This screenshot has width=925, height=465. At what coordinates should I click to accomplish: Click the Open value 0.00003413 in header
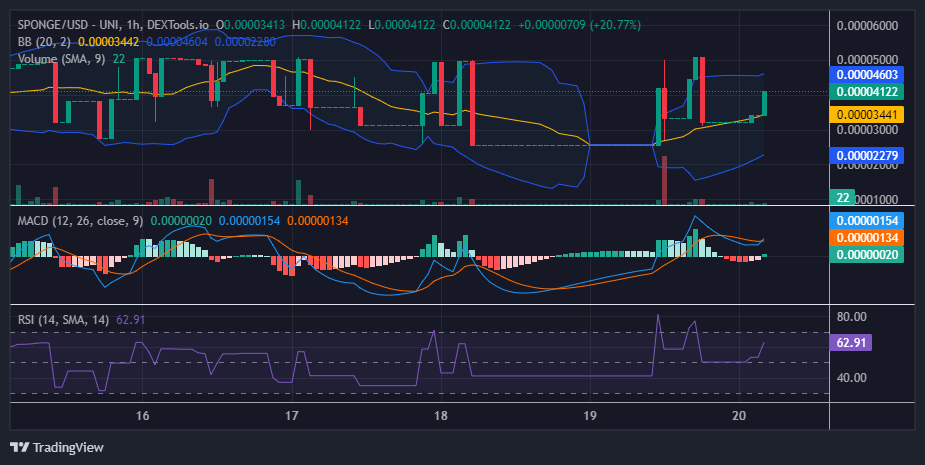click(254, 25)
